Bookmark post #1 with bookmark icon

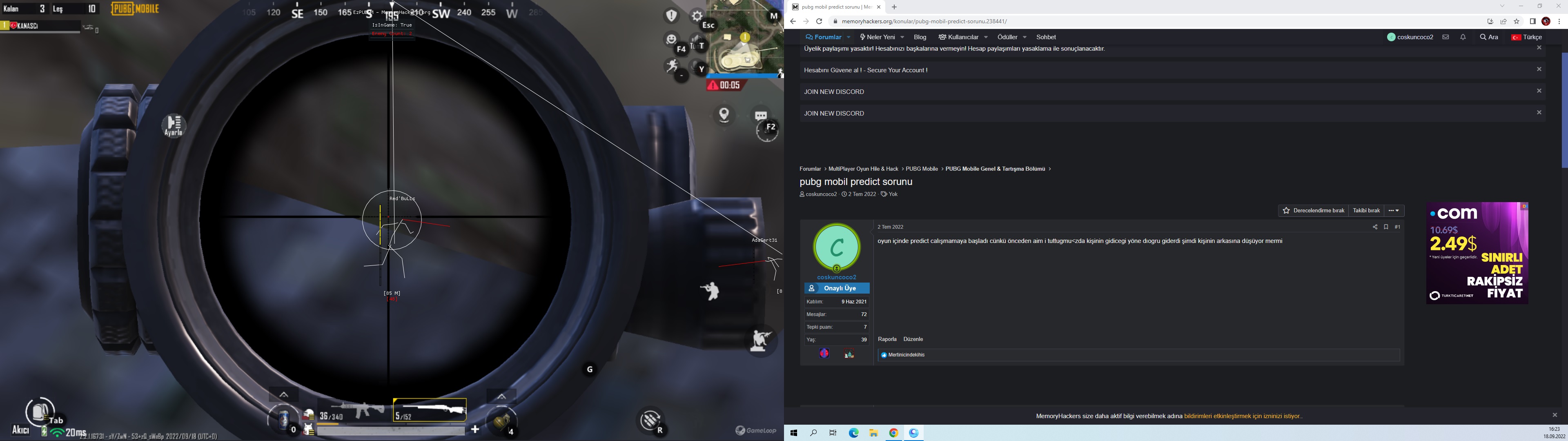point(1386,227)
